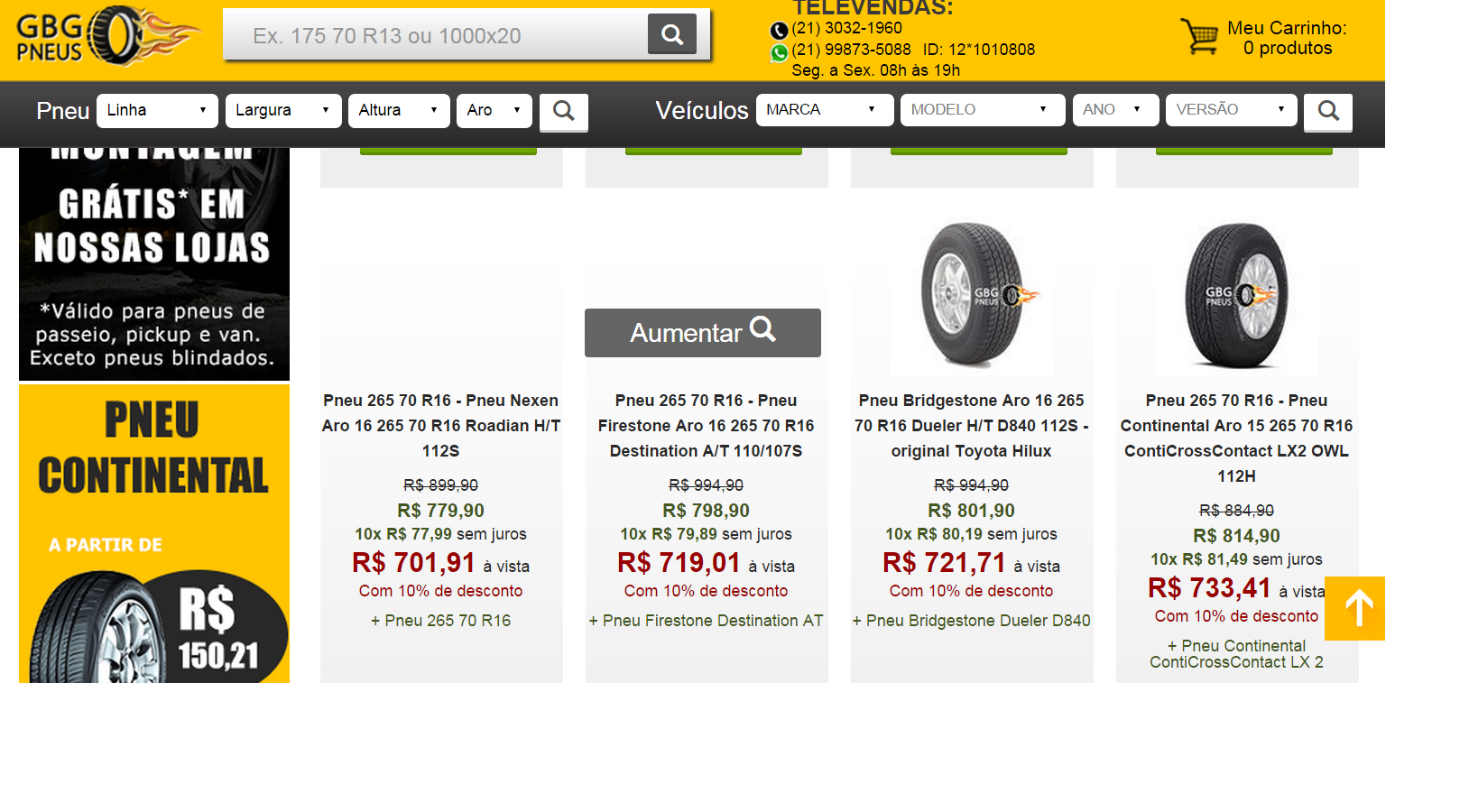The image size is (1469, 812).
Task: Click the GBG Pneus logo
Action: 106,37
